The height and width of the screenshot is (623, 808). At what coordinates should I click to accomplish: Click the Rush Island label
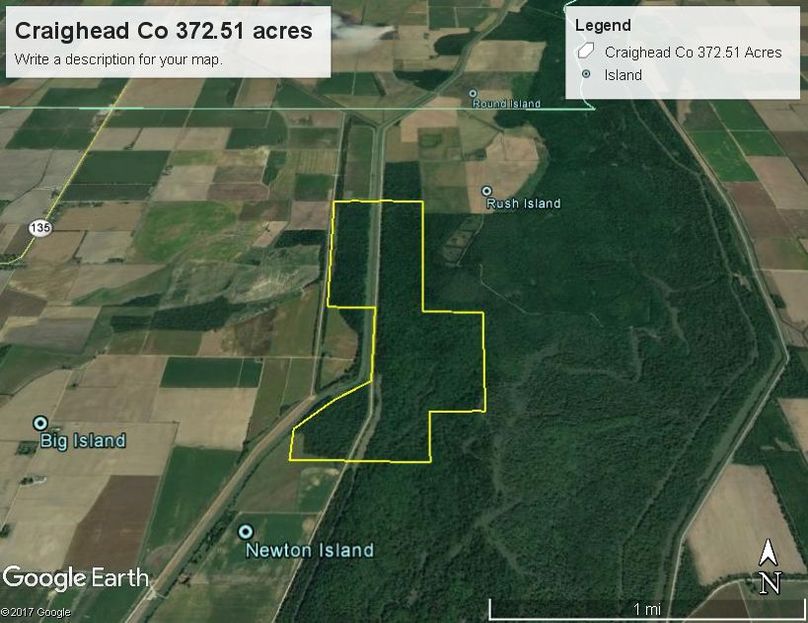(524, 204)
